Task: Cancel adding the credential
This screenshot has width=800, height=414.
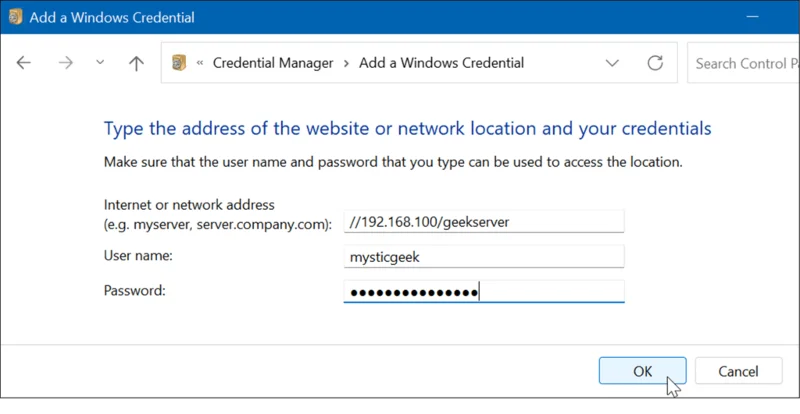Action: [x=738, y=371]
